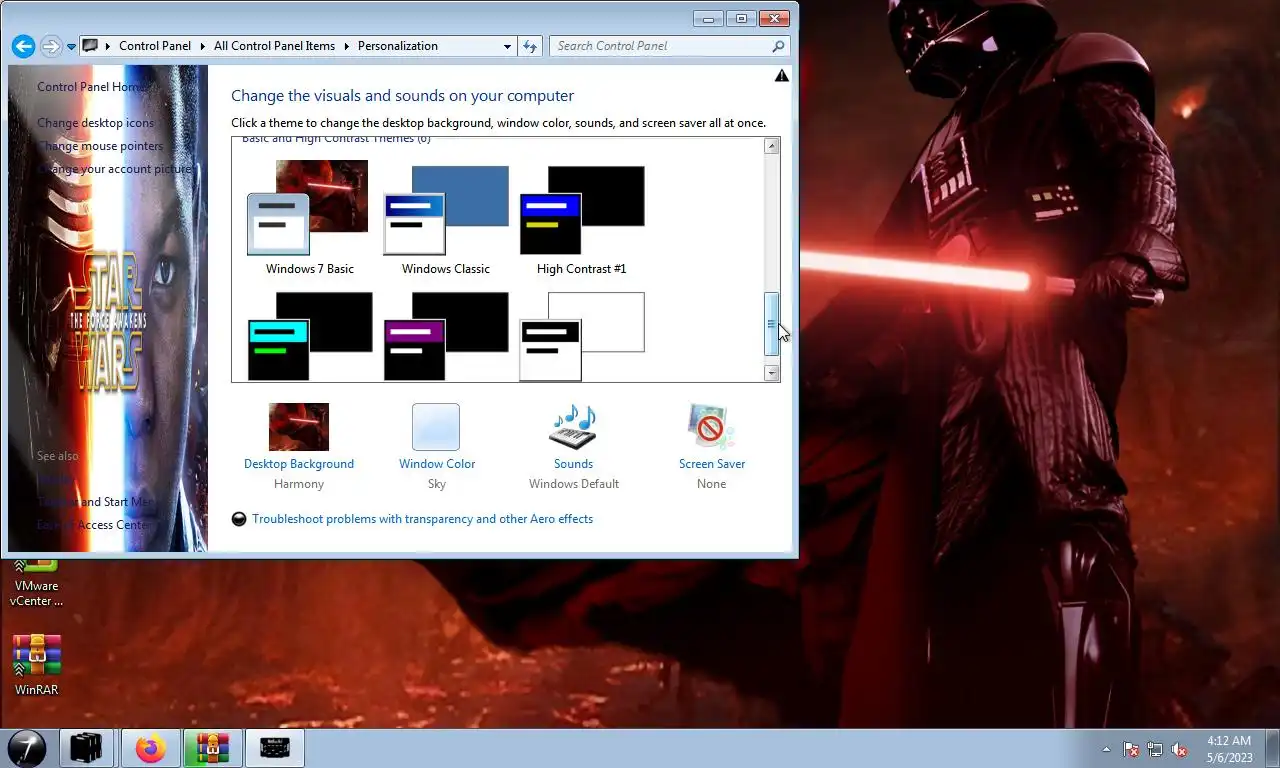The height and width of the screenshot is (768, 1280).
Task: Open the Action Center flag icon
Action: tap(1131, 749)
